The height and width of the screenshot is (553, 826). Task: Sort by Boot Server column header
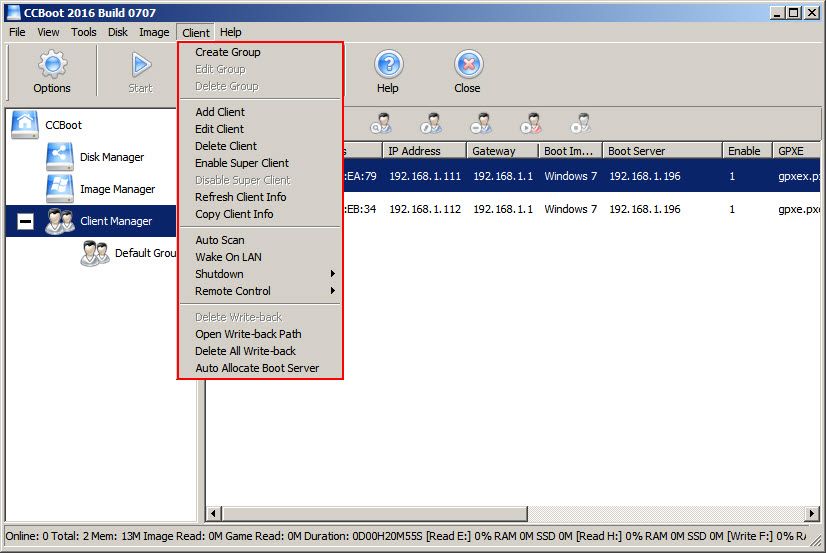pyautogui.click(x=662, y=151)
